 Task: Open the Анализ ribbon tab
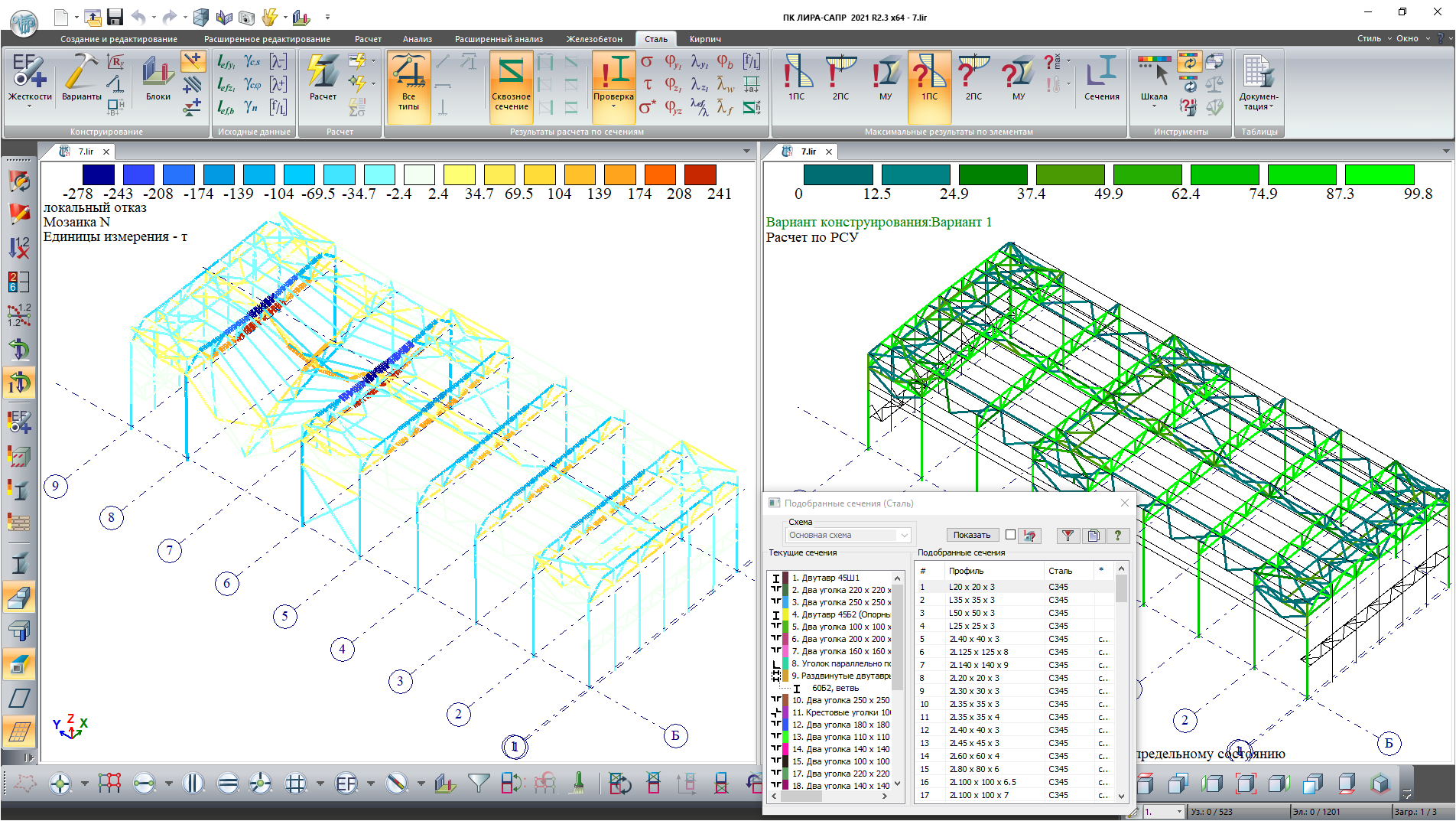(418, 39)
